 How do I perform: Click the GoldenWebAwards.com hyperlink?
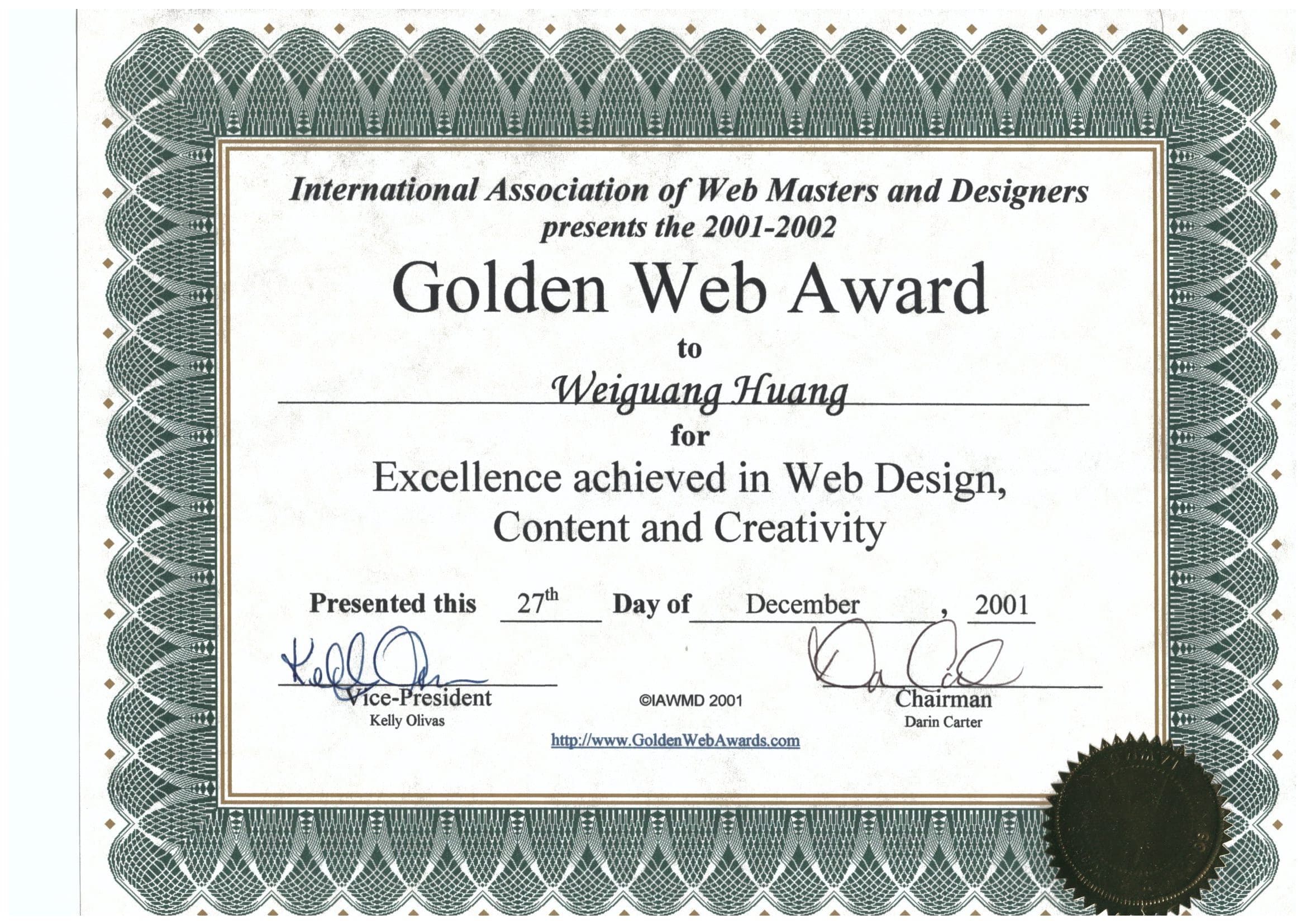click(x=676, y=740)
